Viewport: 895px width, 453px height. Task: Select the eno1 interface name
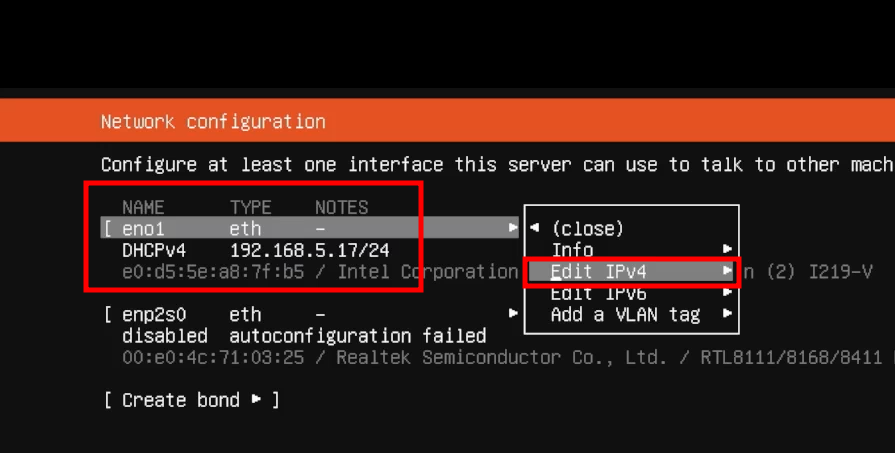(143, 229)
